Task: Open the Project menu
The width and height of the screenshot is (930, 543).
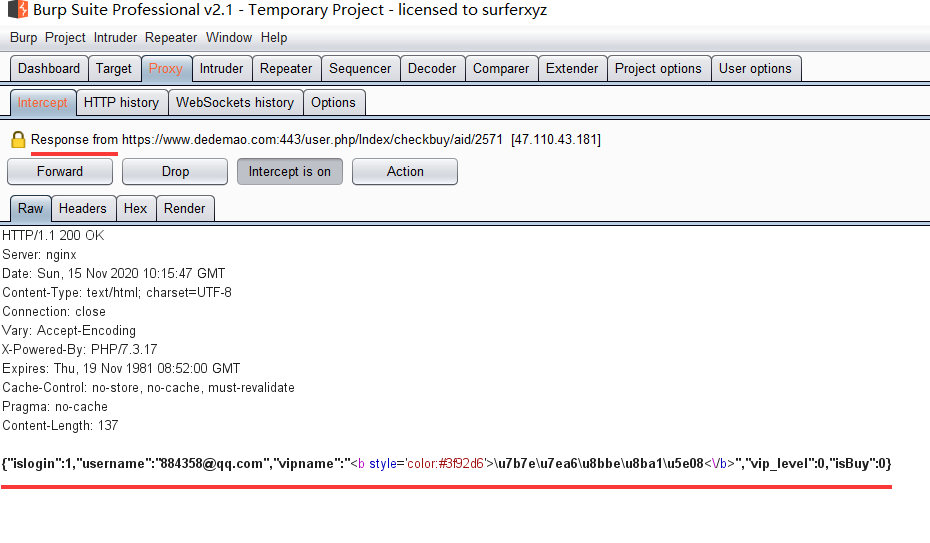Action: [65, 37]
